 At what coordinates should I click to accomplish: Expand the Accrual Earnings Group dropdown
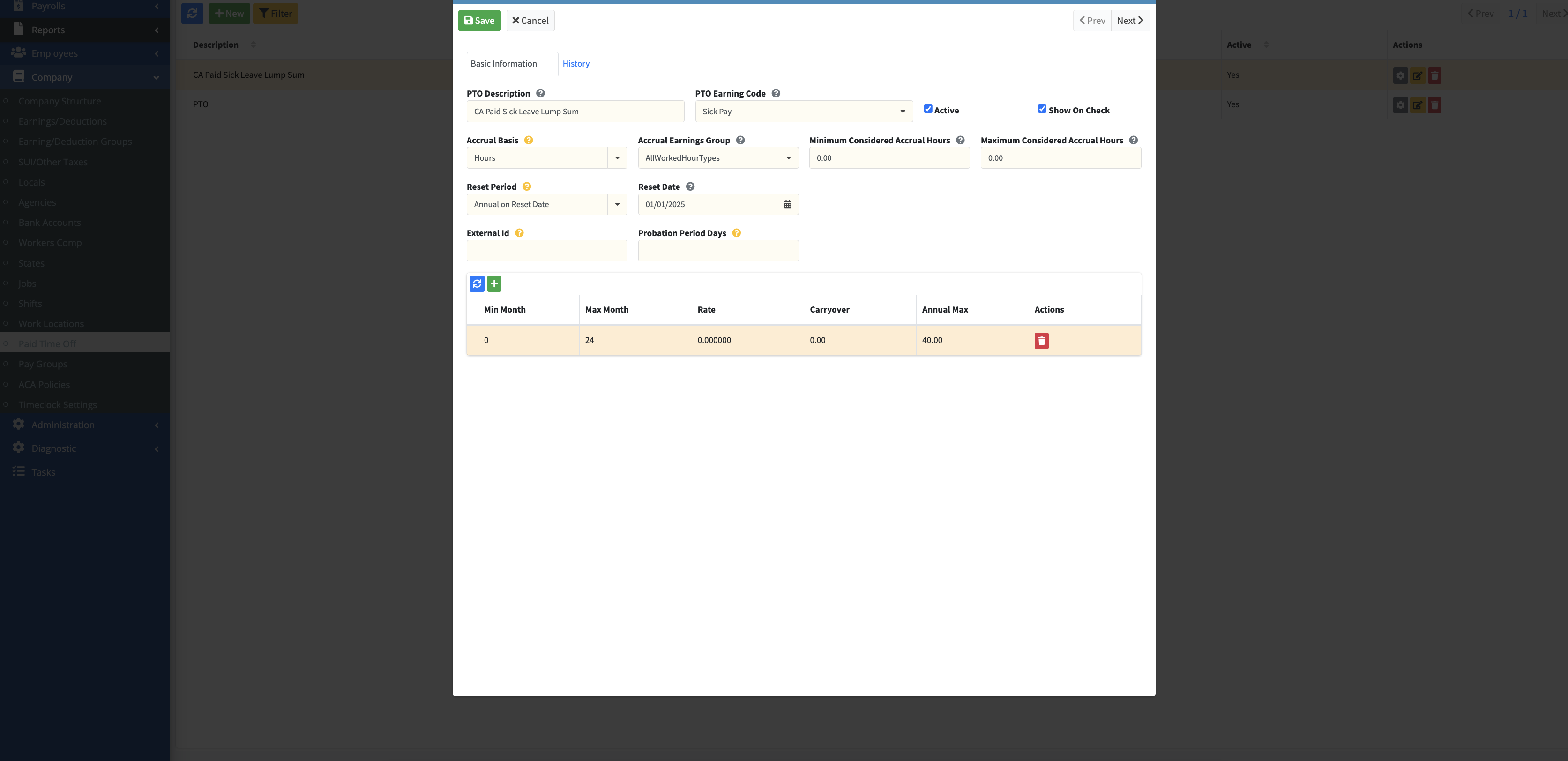tap(788, 157)
